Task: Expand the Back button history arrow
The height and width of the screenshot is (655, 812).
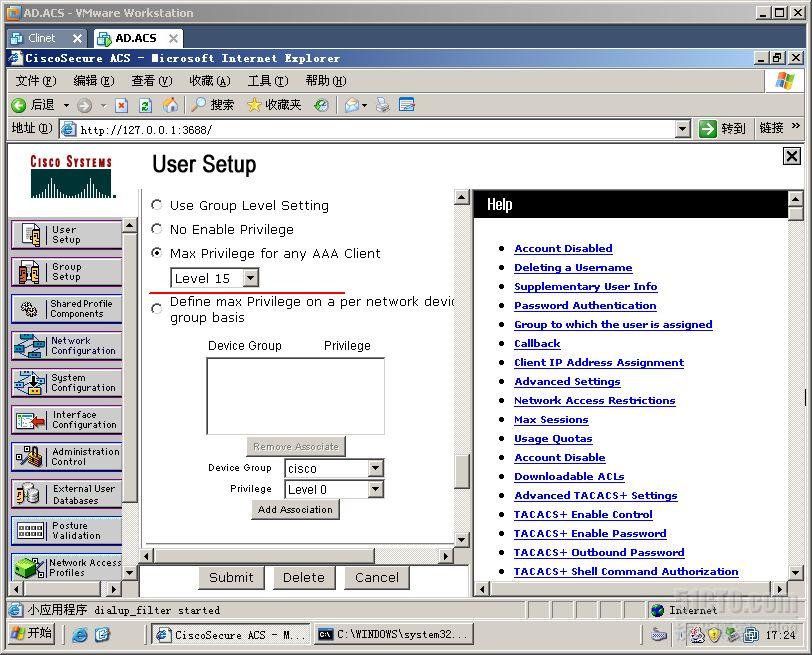Action: [x=66, y=106]
